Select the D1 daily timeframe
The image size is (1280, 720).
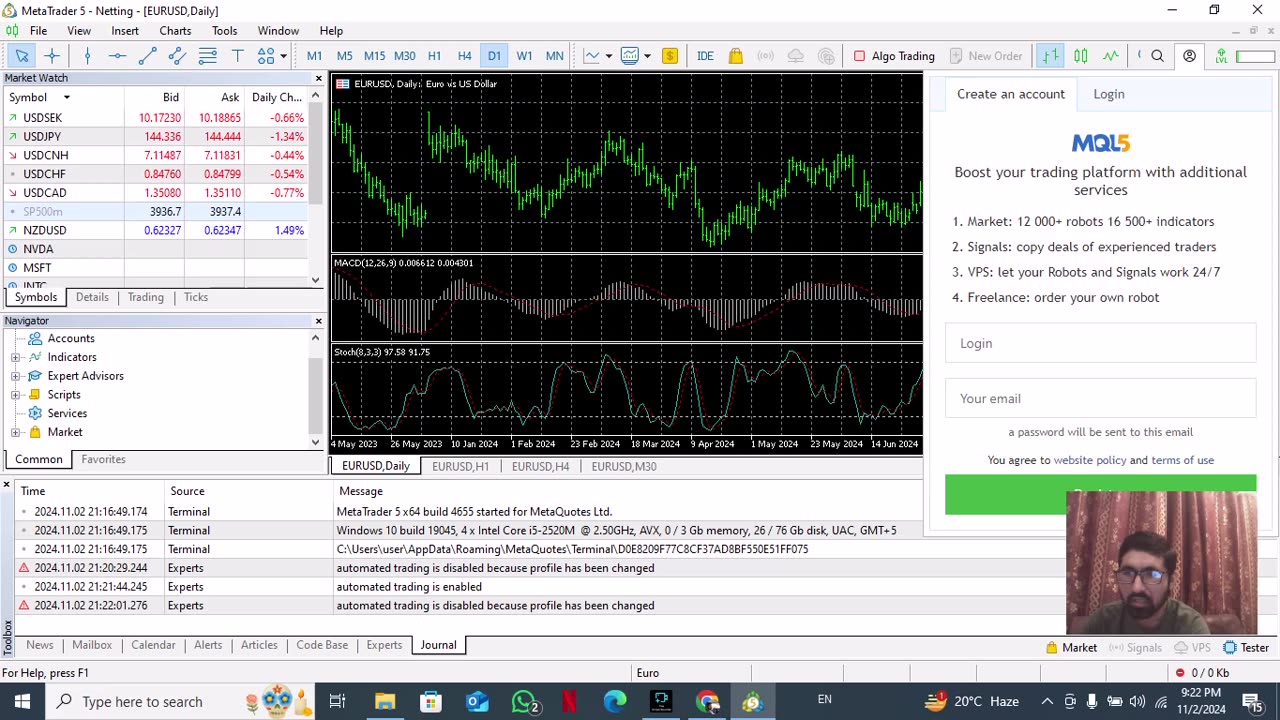pyautogui.click(x=494, y=56)
